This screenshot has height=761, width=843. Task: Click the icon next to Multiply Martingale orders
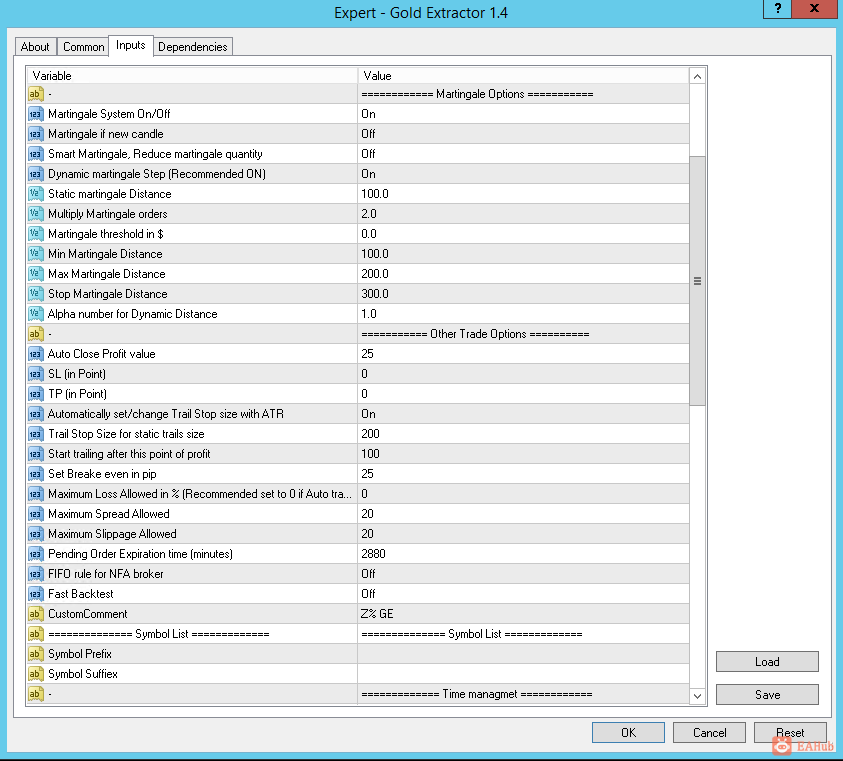[x=35, y=214]
